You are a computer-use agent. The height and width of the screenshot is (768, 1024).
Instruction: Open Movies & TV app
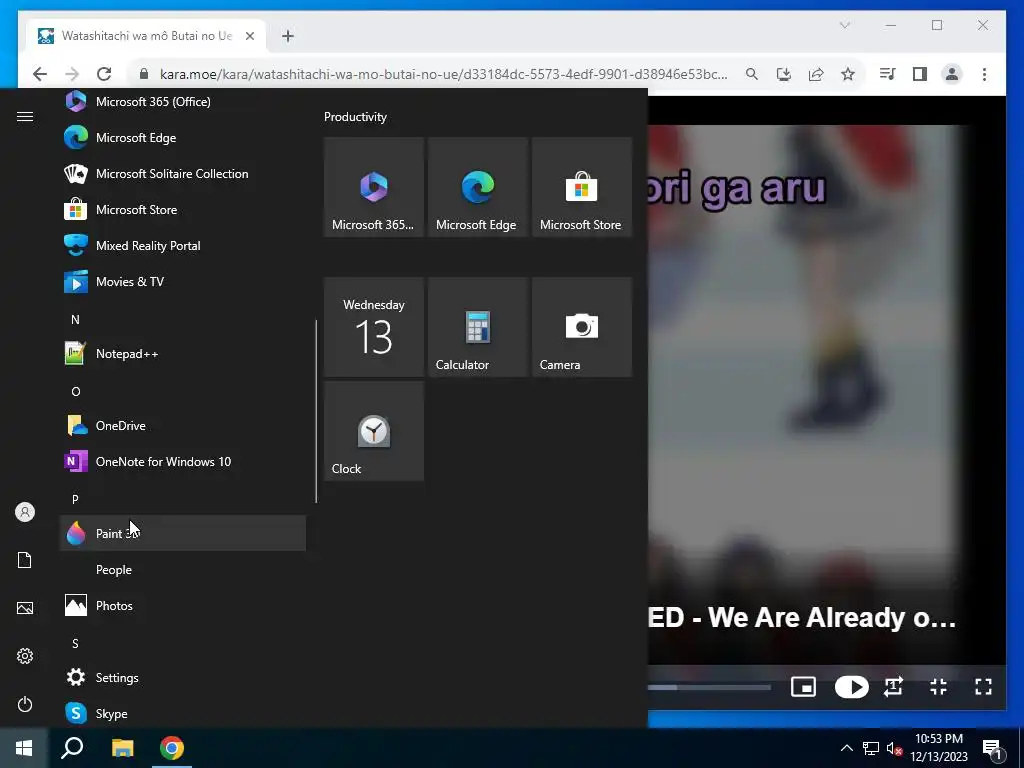tap(183, 281)
